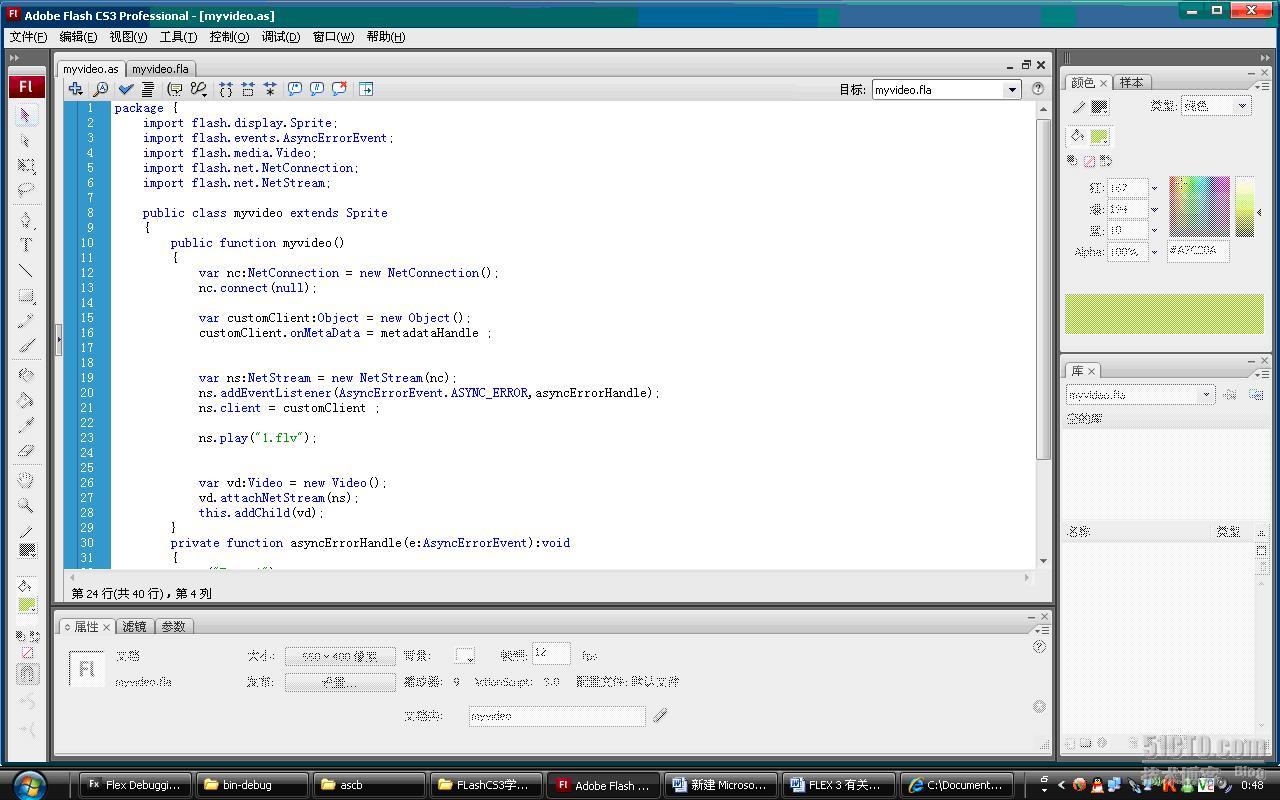Switch to myvideo.fla document tab
1280x800 pixels.
point(160,69)
